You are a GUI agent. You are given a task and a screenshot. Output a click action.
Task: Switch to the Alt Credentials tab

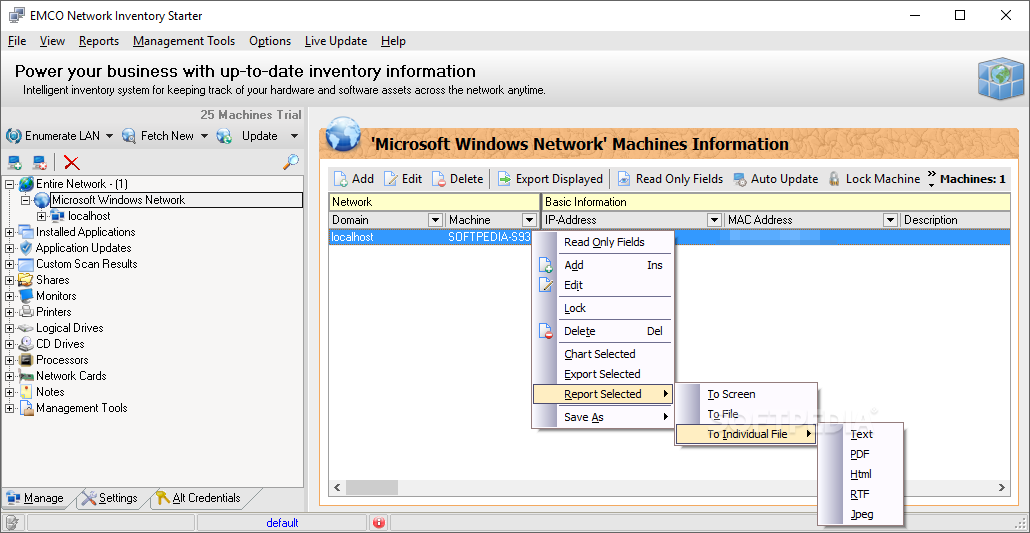point(199,498)
